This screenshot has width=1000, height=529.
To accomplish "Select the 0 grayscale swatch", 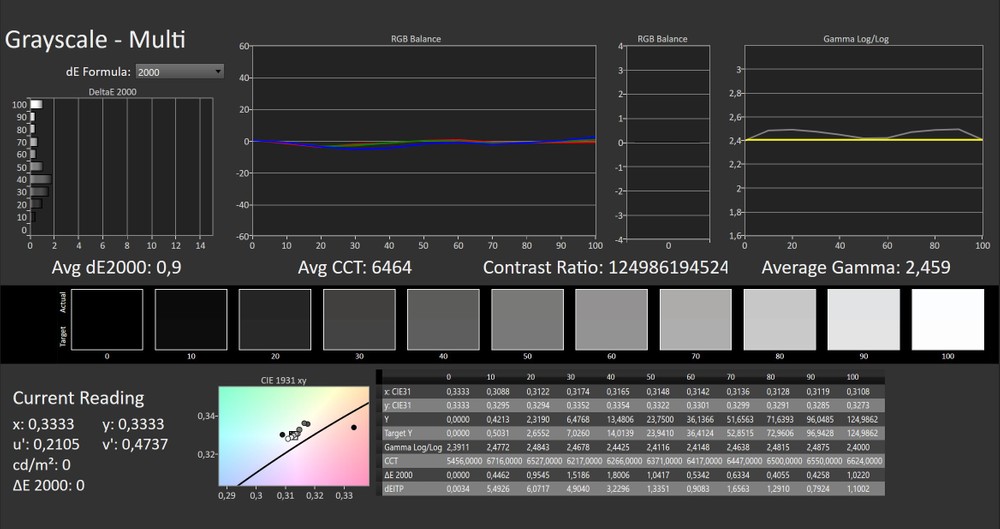I will [107, 320].
